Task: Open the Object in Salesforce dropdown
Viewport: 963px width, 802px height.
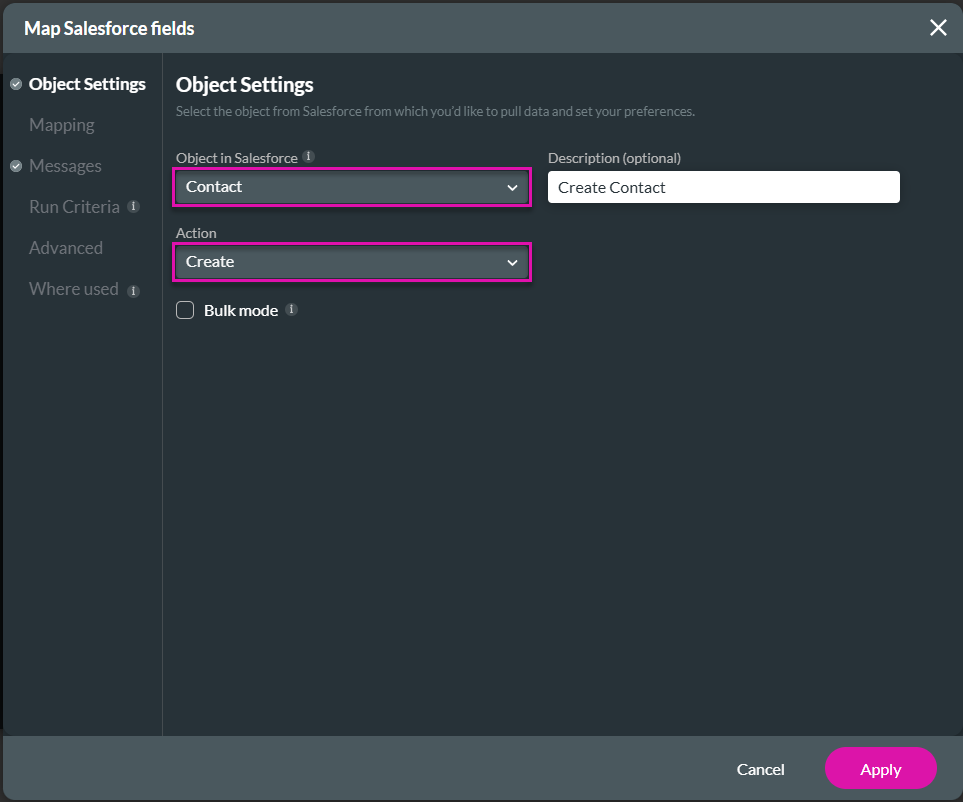Action: pos(351,187)
